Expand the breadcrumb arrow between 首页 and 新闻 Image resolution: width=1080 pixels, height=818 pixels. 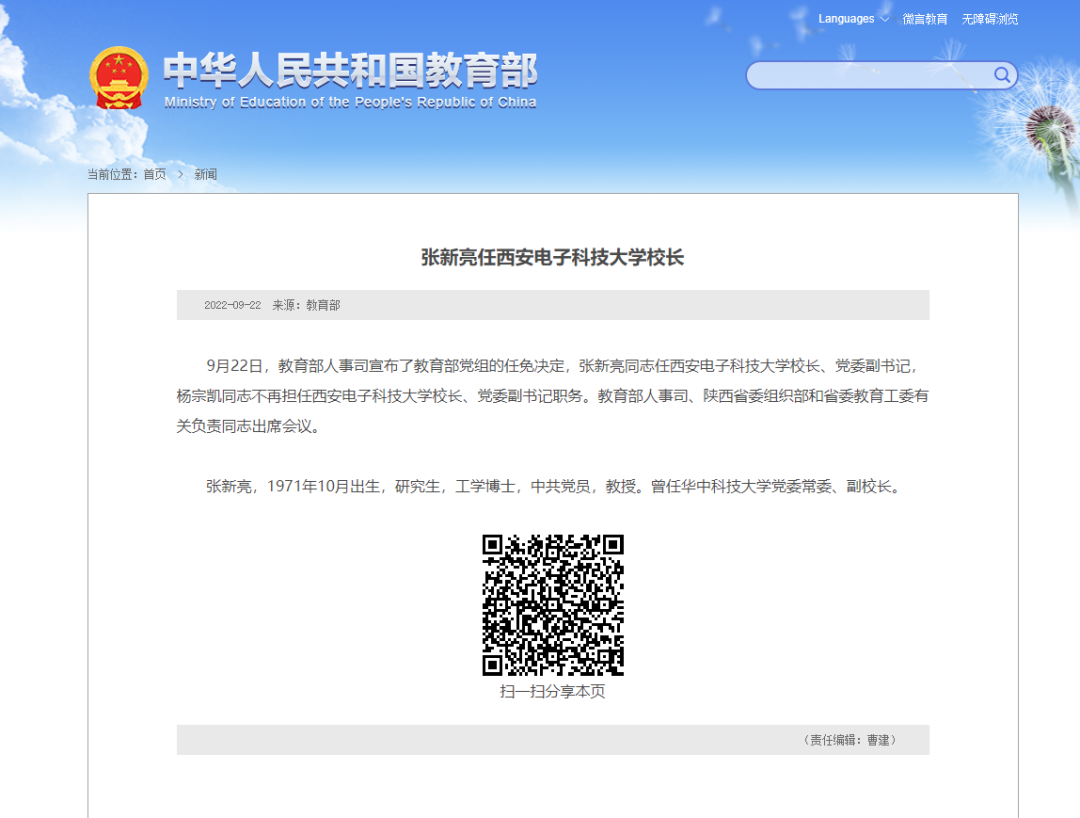coord(180,174)
